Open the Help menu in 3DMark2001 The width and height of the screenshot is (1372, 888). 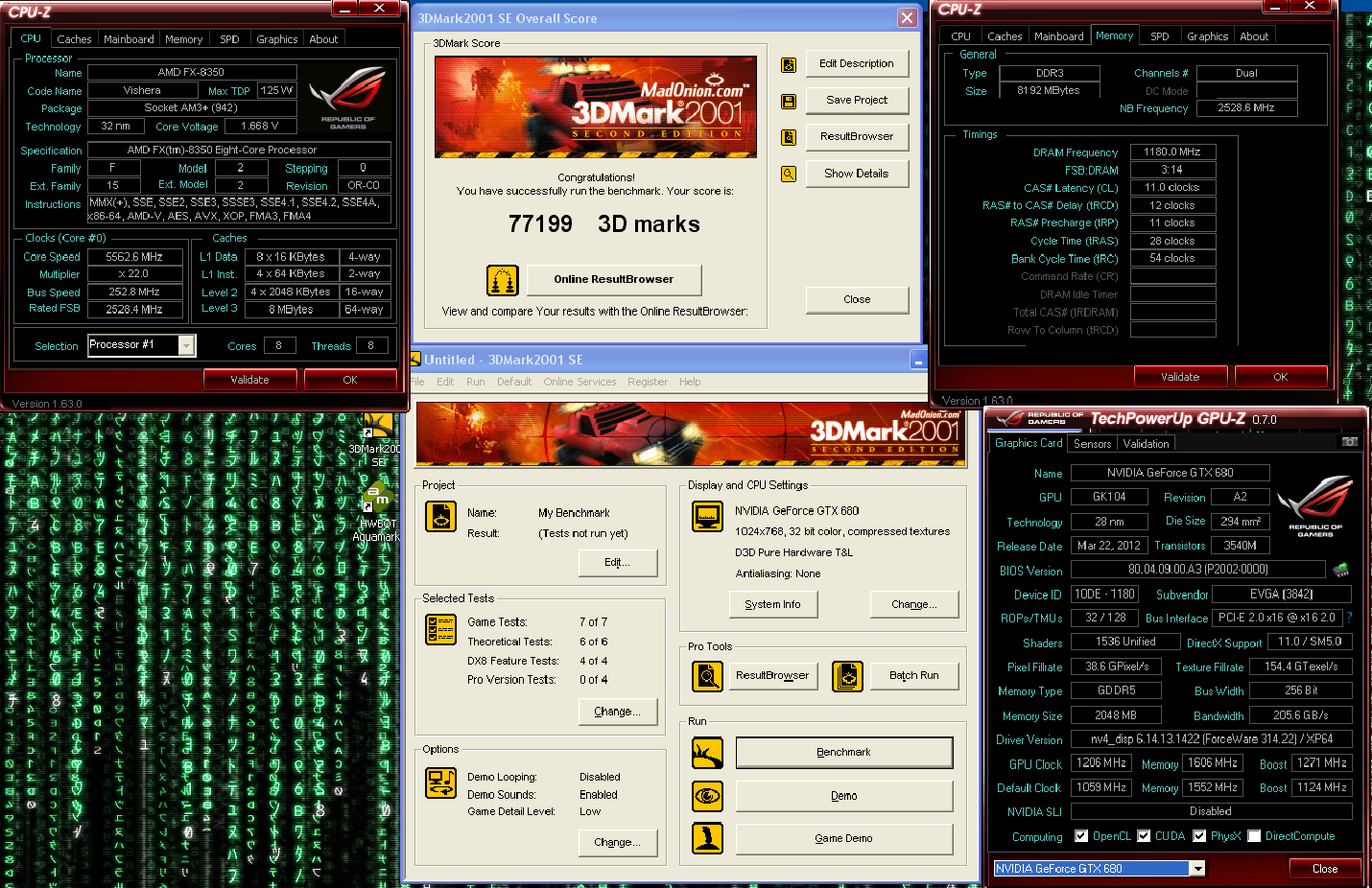click(690, 382)
